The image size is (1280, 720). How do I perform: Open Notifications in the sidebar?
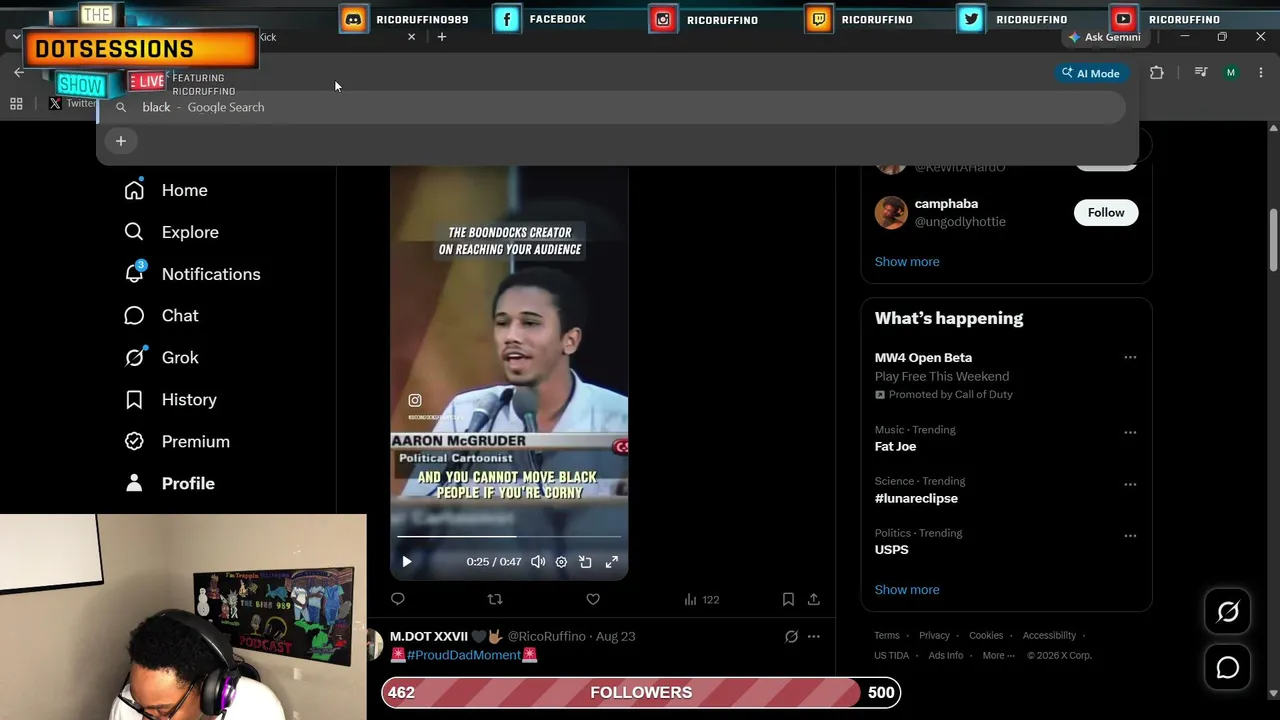[192, 274]
